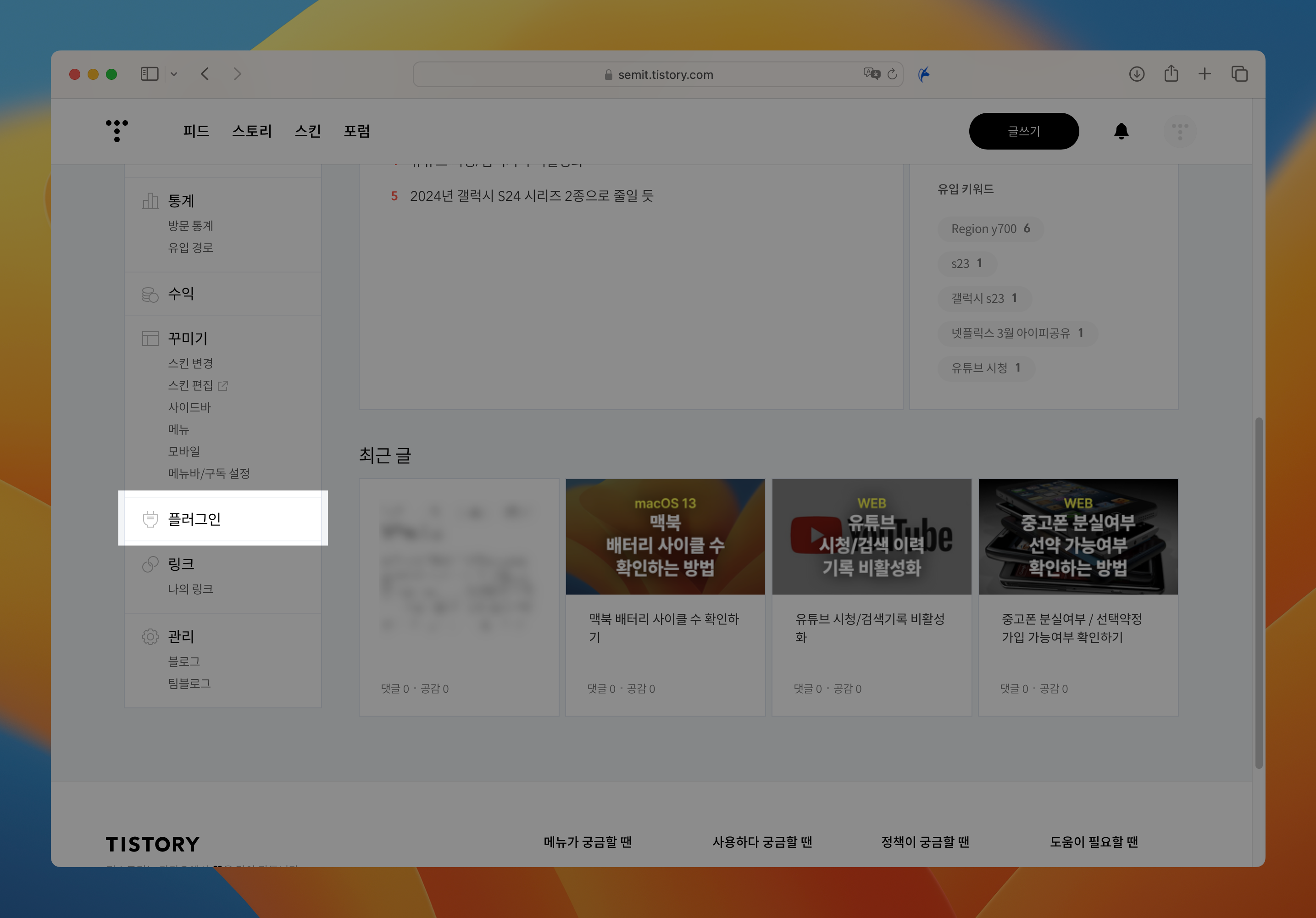Open the Safari share icon
Viewport: 1316px width, 918px height.
1171,74
